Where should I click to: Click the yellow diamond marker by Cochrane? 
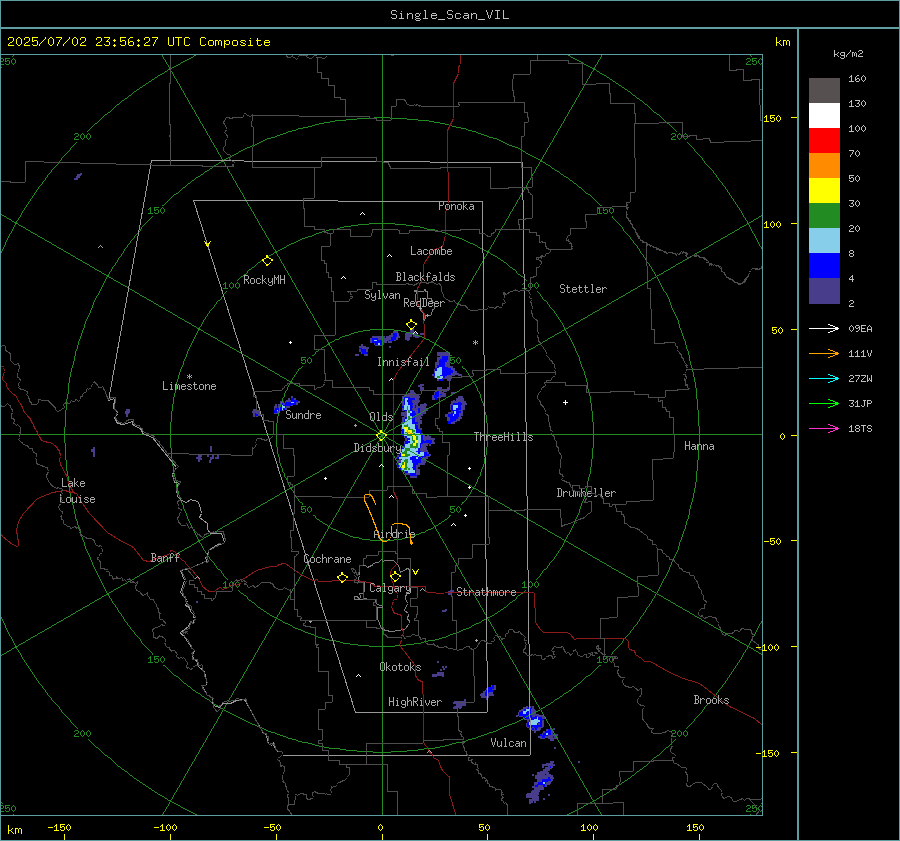pyautogui.click(x=342, y=578)
